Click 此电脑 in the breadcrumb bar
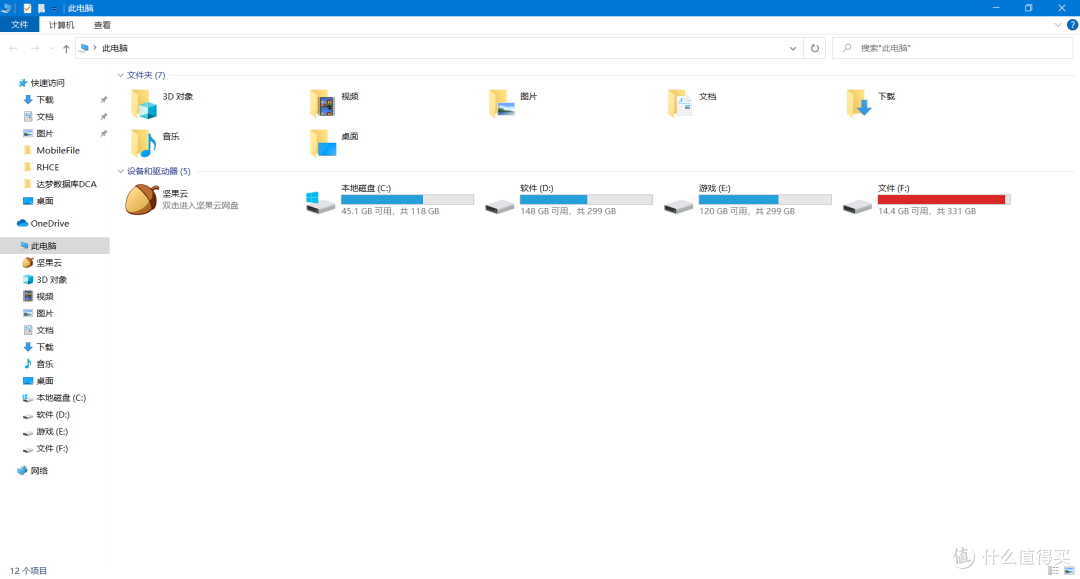Viewport: 1080px width, 579px height. coord(115,47)
